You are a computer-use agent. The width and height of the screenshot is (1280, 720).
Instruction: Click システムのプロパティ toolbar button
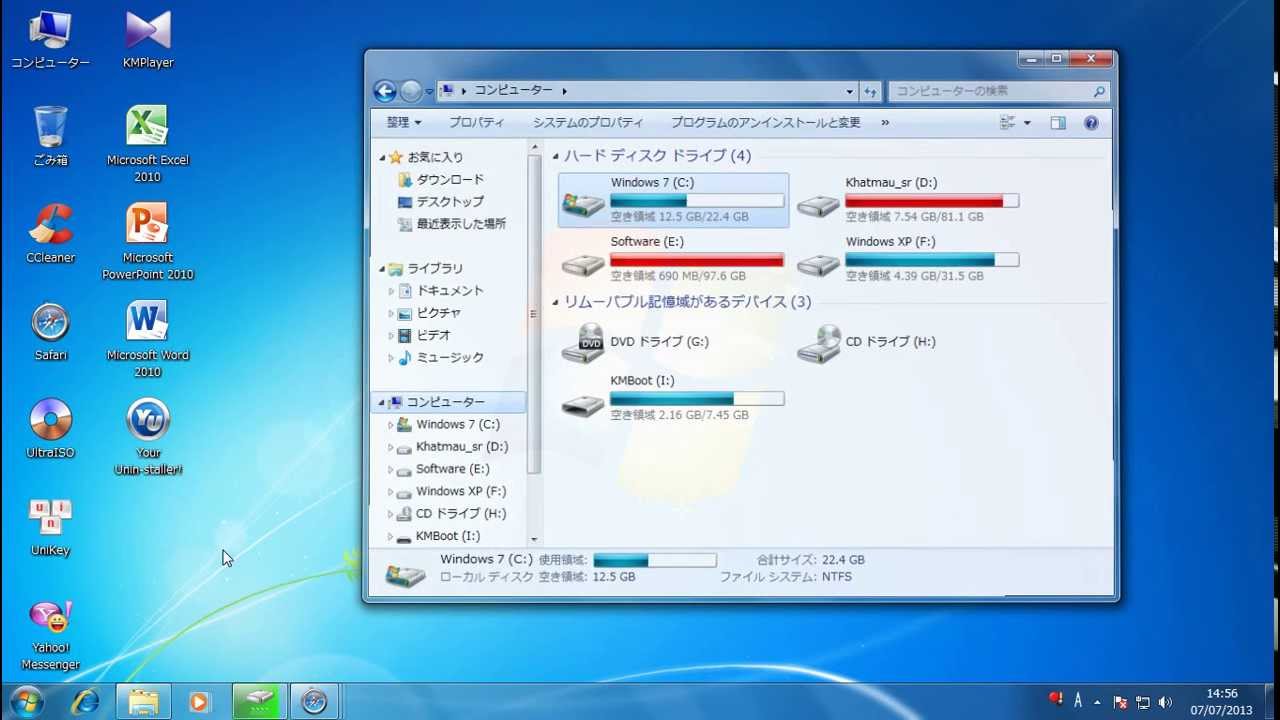click(588, 123)
